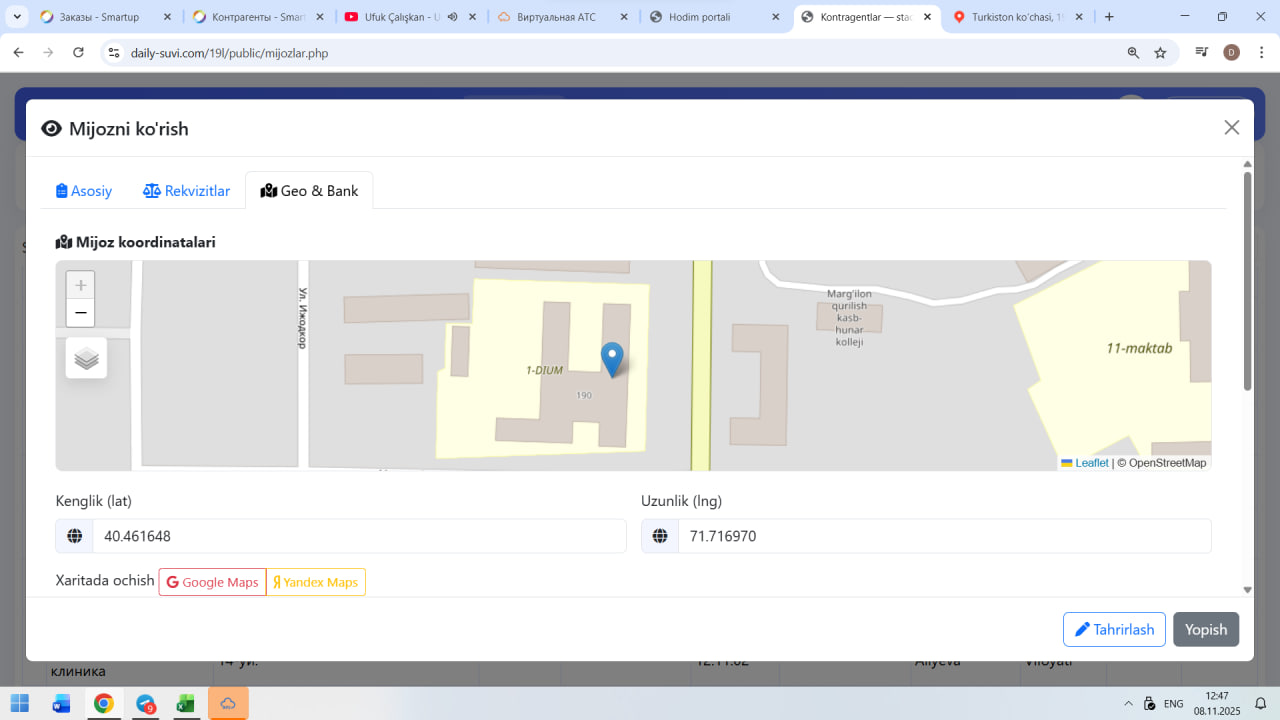Close the Mijozni ko'rish dialog
This screenshot has width=1280, height=720.
pos(1231,127)
